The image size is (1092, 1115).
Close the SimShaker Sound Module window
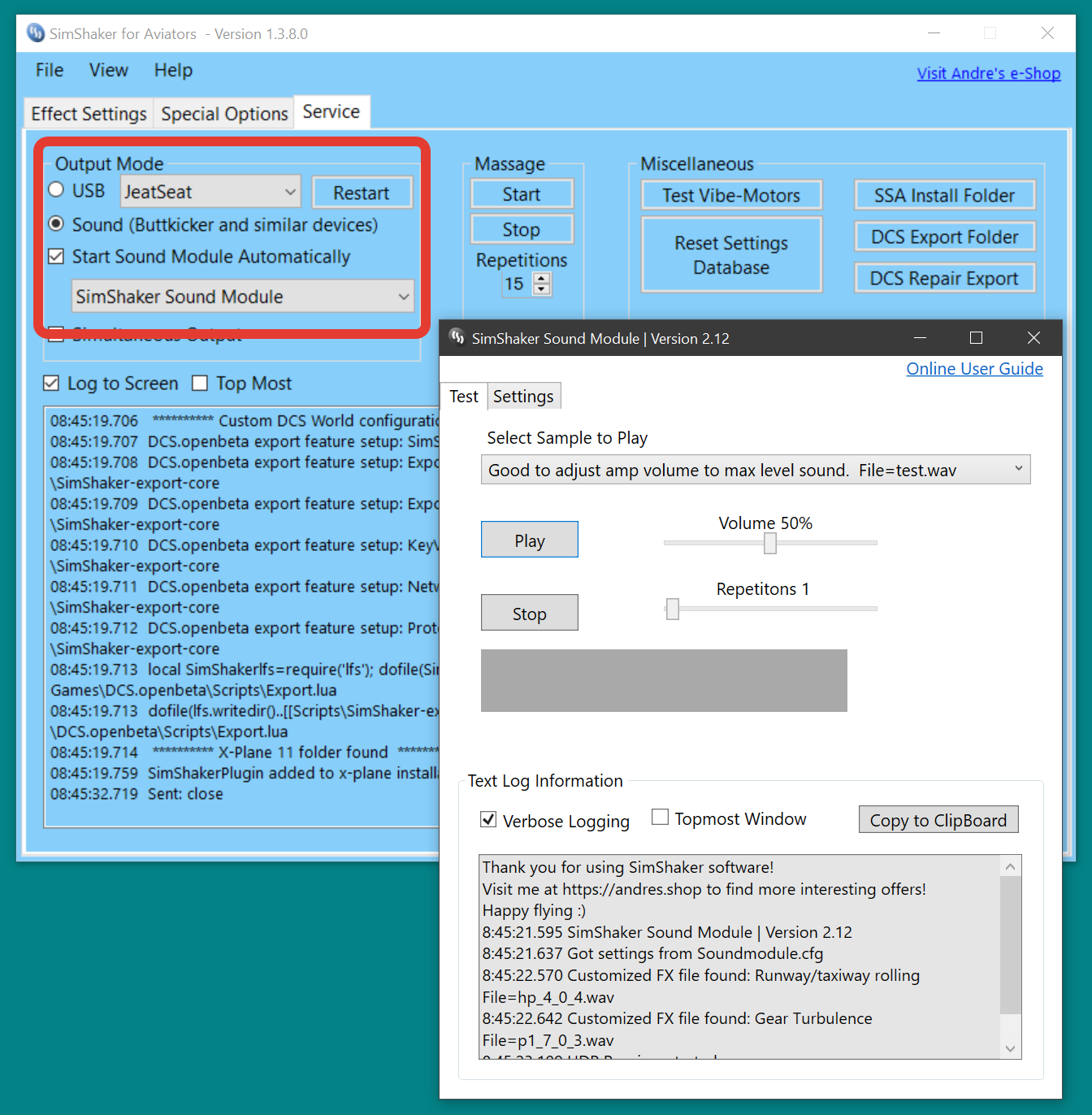1033,338
